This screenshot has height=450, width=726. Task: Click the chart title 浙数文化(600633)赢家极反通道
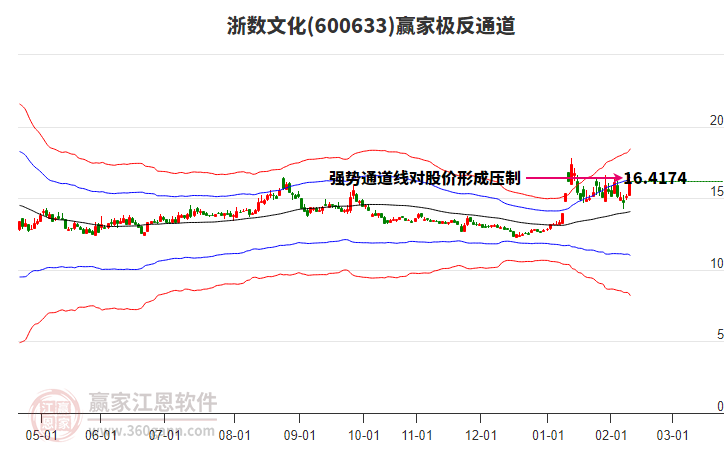coord(371,25)
